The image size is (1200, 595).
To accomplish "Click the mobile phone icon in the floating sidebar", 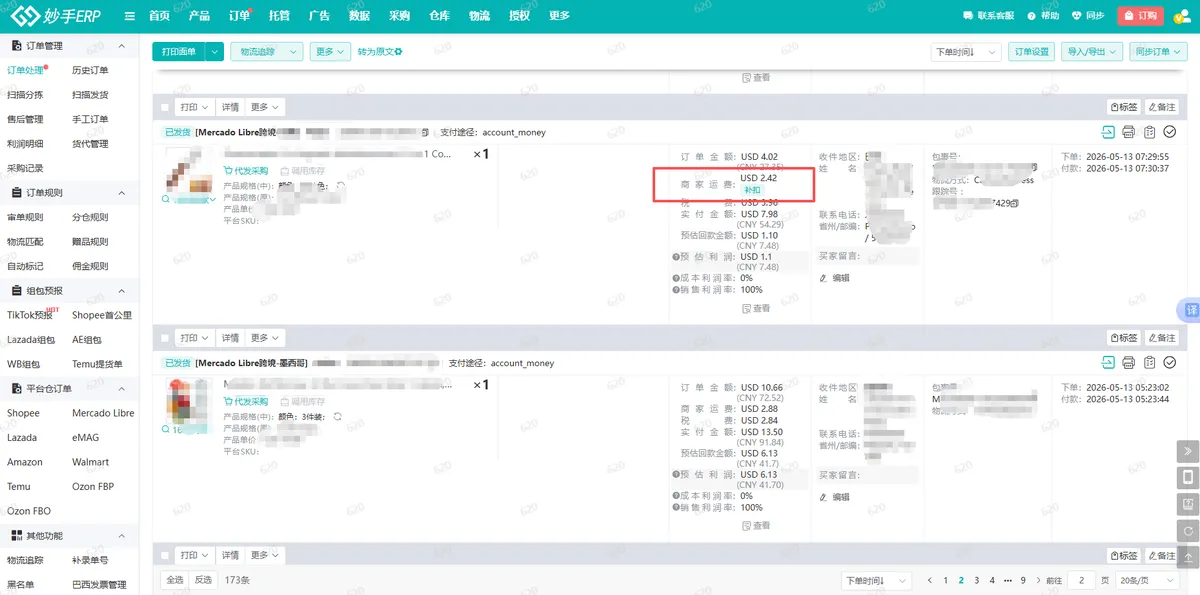I will pyautogui.click(x=1188, y=477).
